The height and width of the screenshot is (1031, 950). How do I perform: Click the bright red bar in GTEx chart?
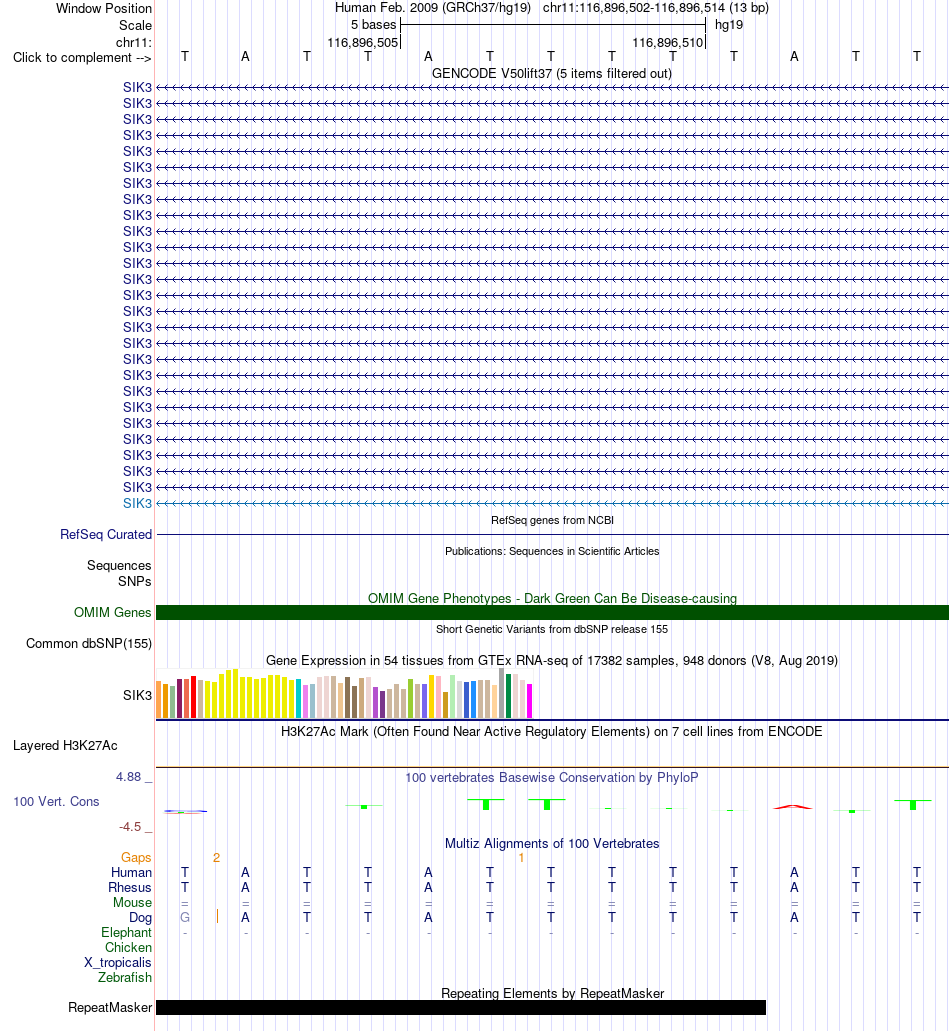tap(194, 697)
